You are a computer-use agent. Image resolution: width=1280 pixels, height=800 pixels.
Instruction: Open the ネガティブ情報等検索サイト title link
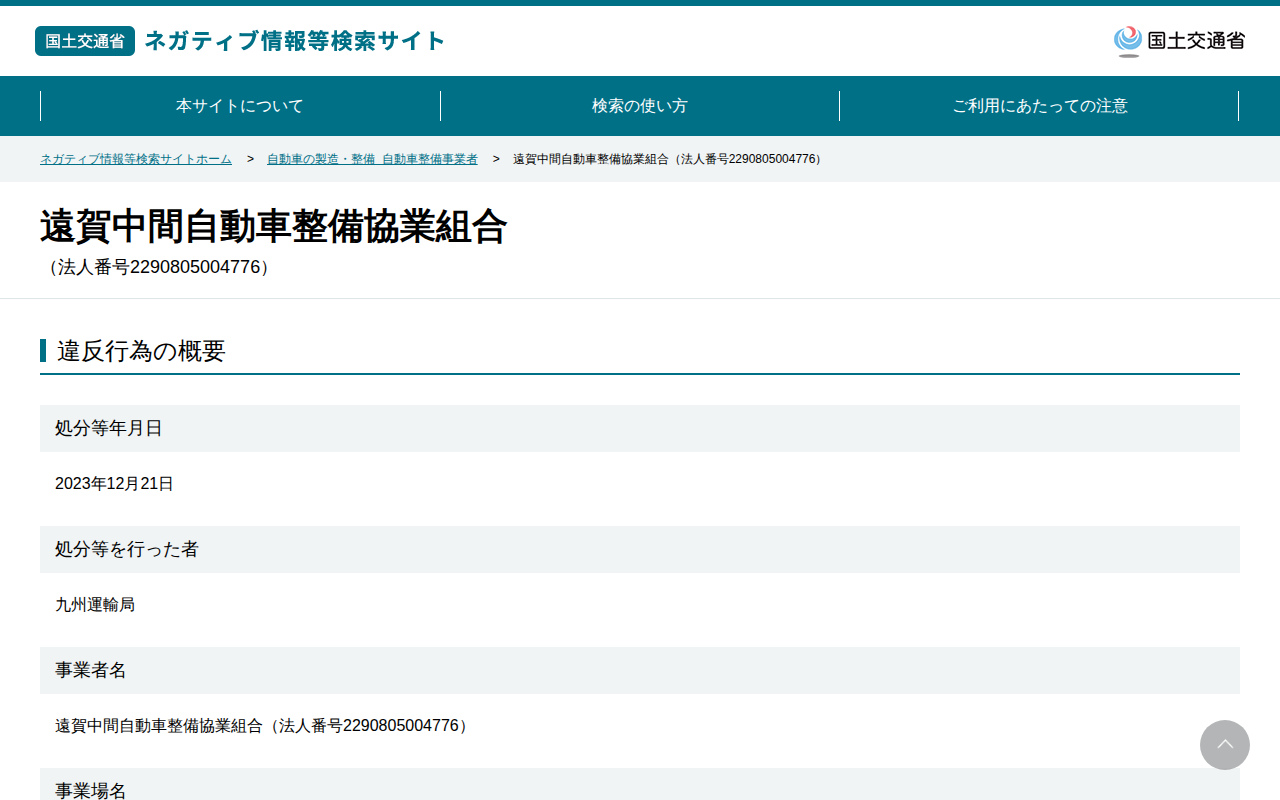[295, 41]
